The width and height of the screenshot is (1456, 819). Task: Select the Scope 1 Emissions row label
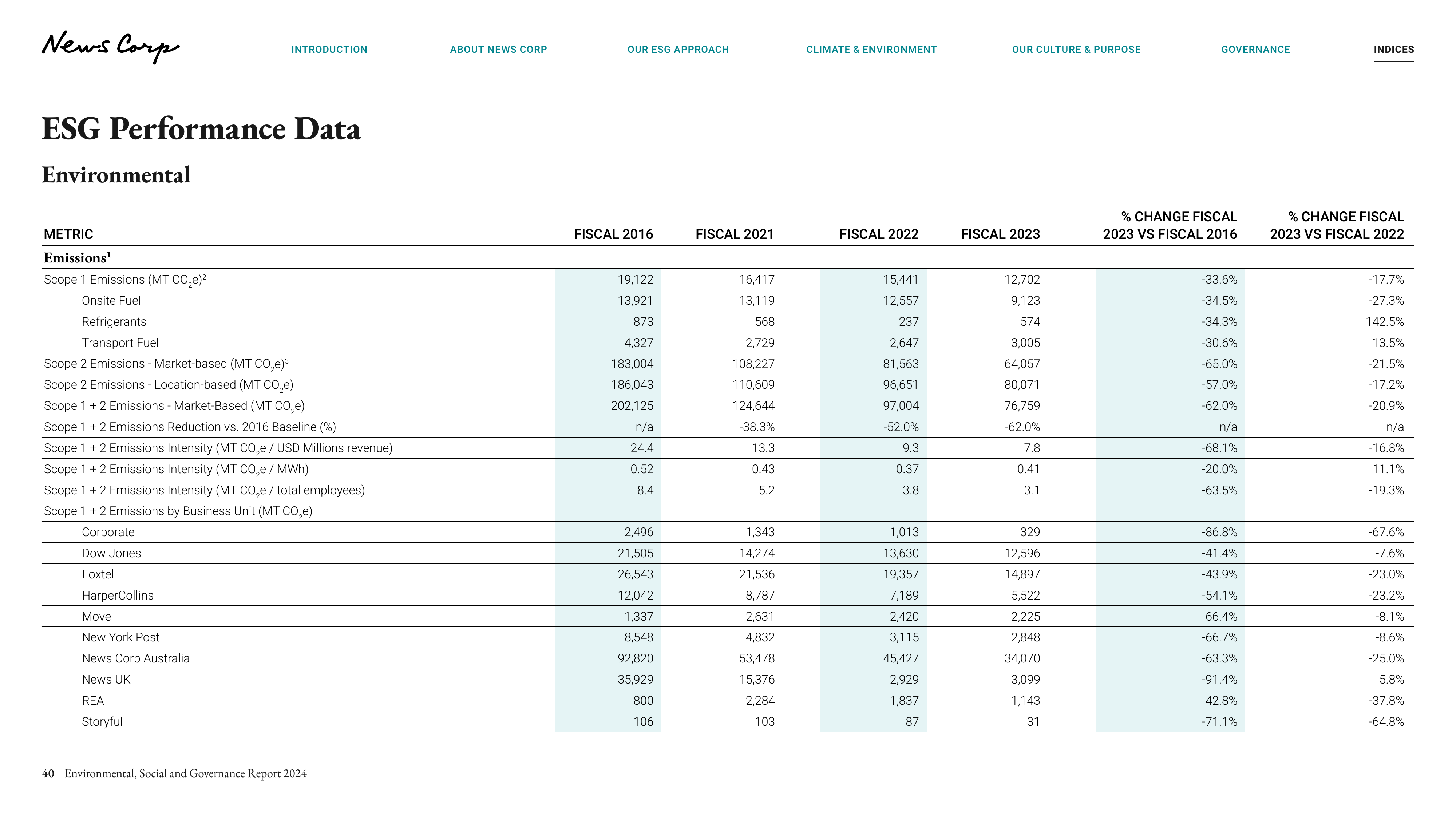[x=125, y=280]
